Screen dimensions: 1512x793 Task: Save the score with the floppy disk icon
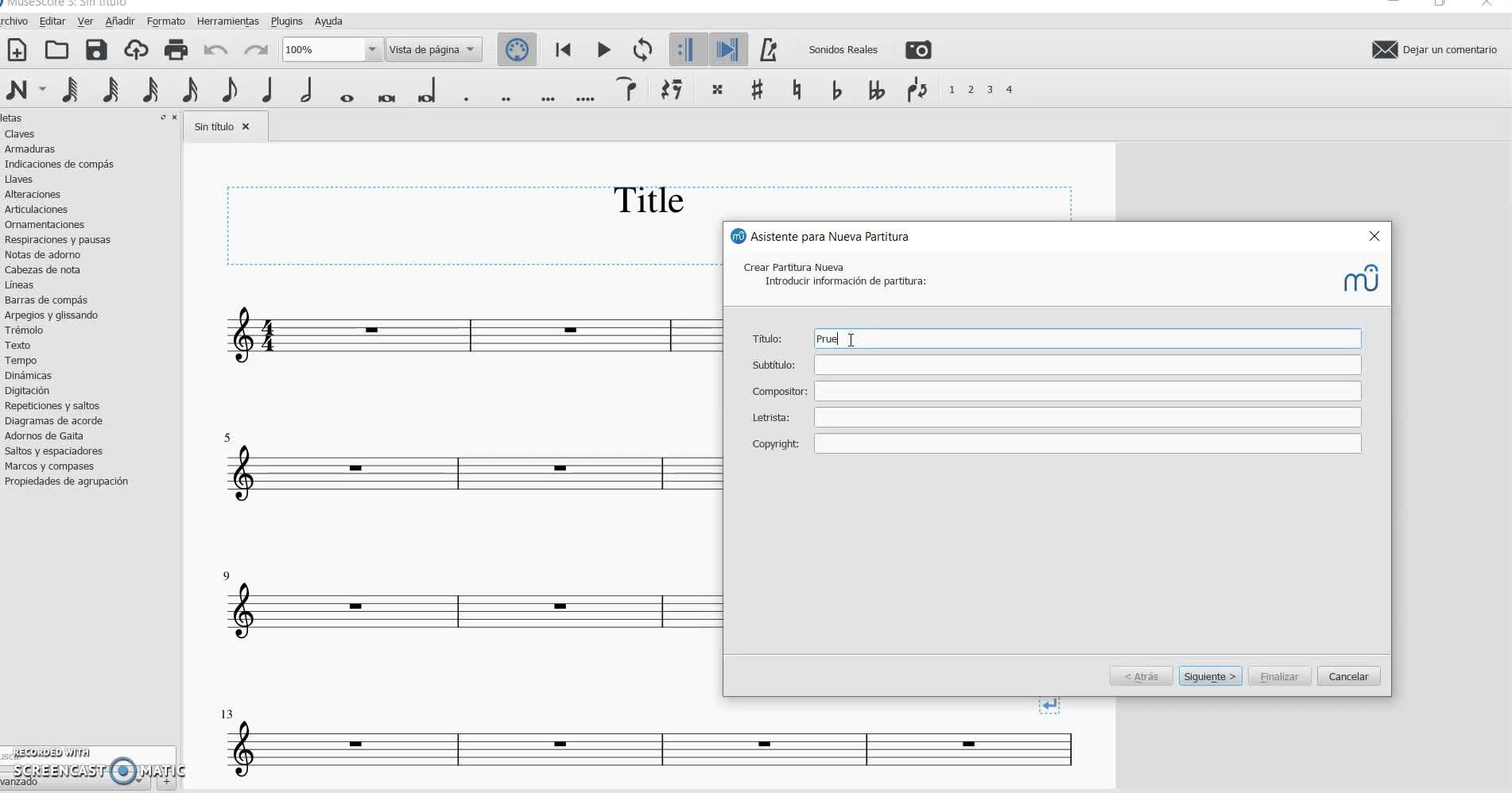click(96, 50)
